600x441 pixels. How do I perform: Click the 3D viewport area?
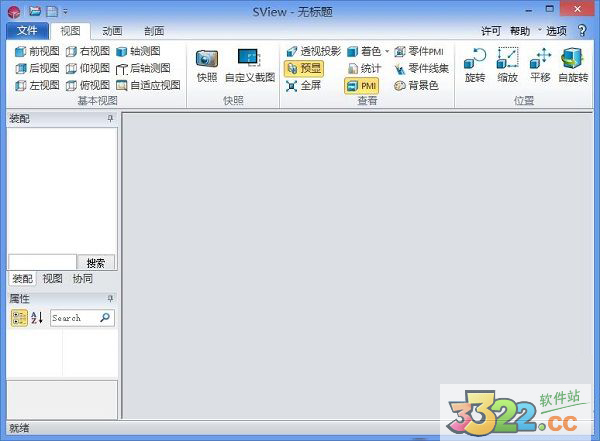pos(357,266)
